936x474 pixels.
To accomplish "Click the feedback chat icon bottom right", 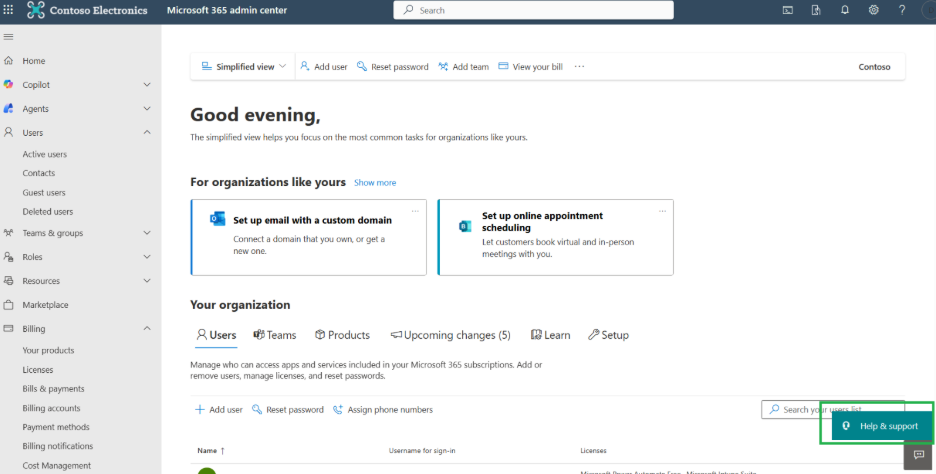I will [919, 455].
